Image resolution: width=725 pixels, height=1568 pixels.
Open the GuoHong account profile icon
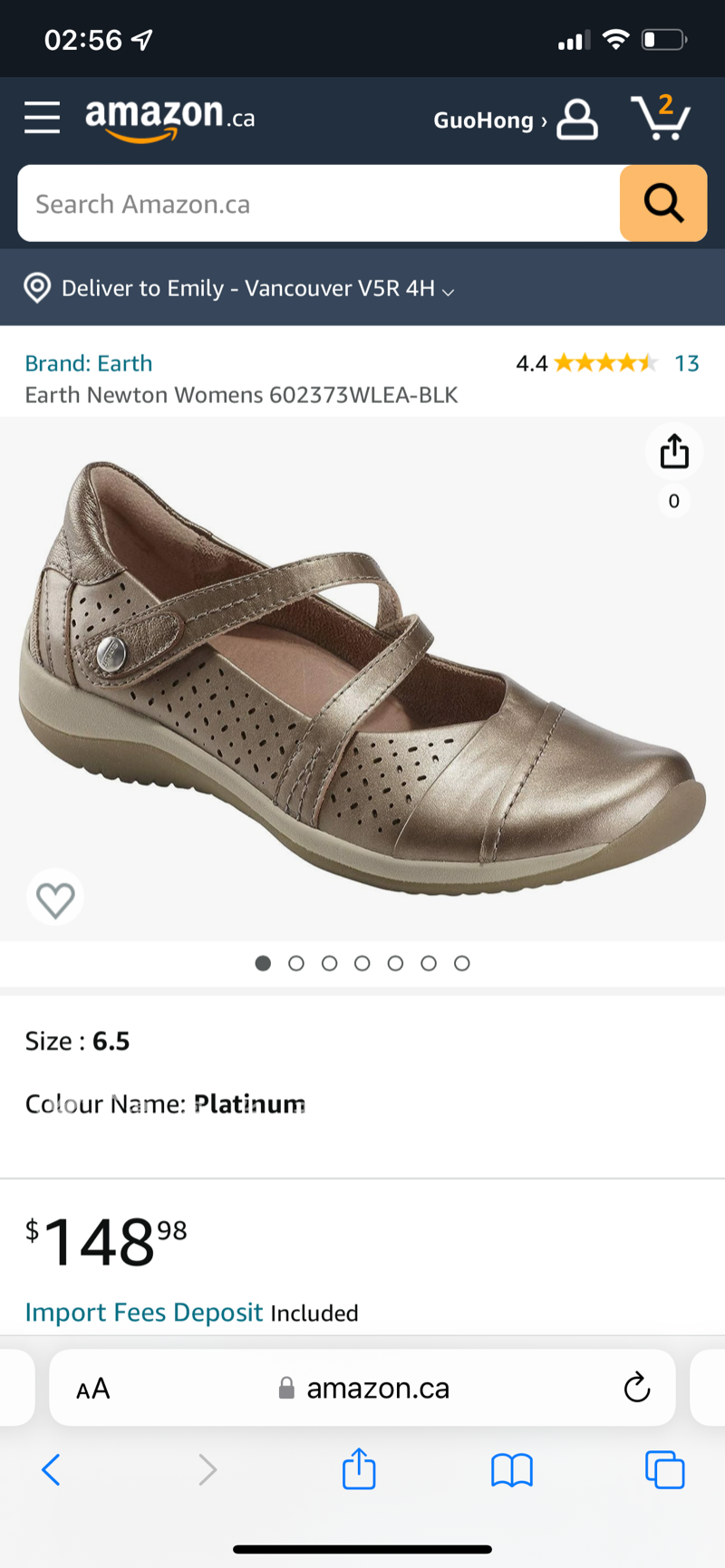[x=577, y=120]
